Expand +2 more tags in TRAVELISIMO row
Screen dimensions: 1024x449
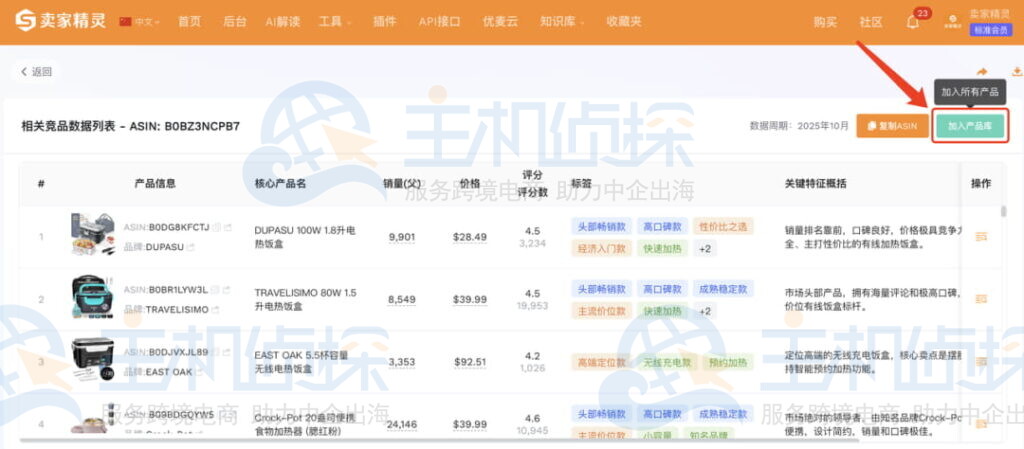coord(705,311)
